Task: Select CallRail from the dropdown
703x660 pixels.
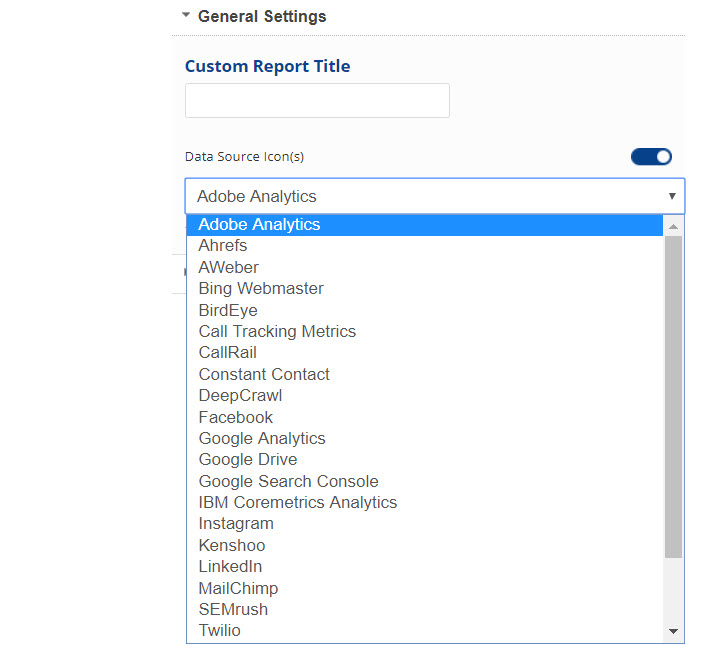Action: point(228,353)
